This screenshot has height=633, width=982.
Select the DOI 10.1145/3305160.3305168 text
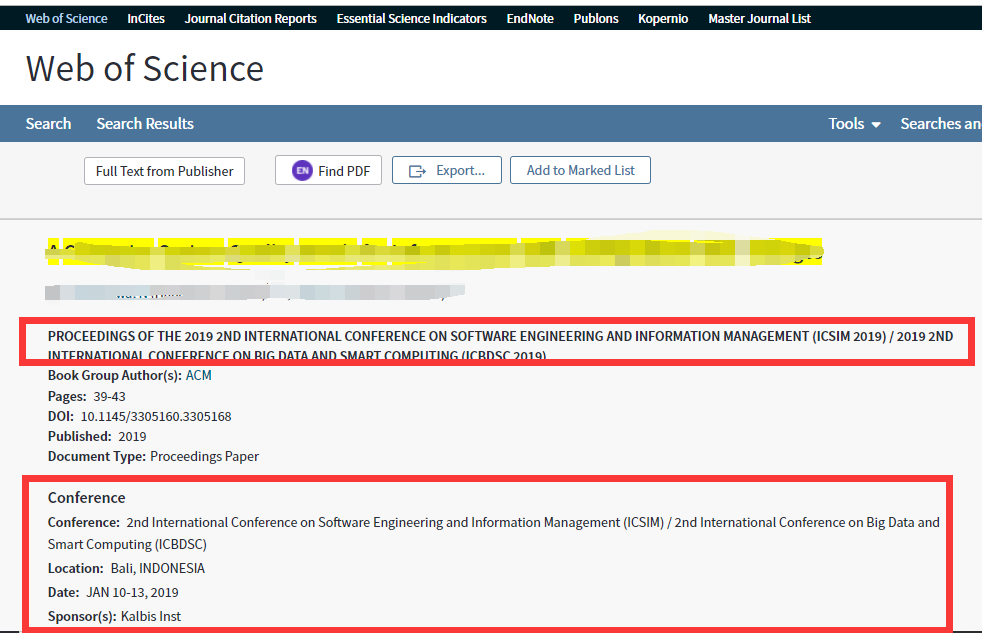tap(156, 416)
